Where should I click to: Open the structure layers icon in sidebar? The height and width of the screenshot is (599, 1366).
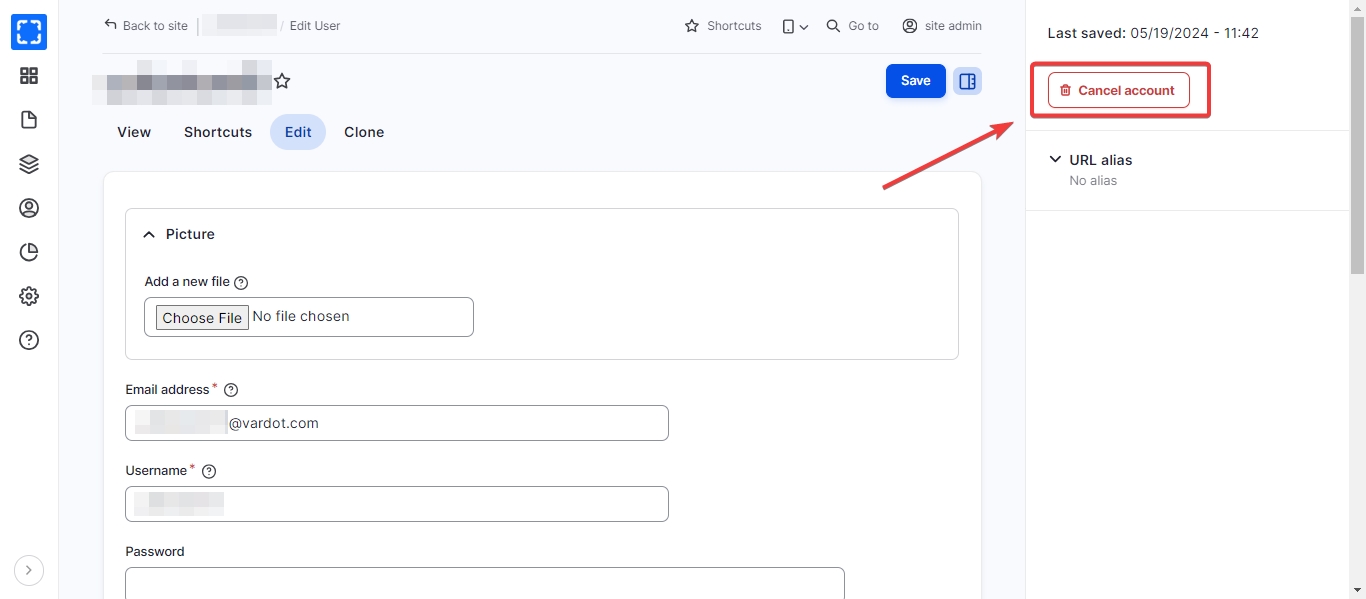click(x=29, y=164)
